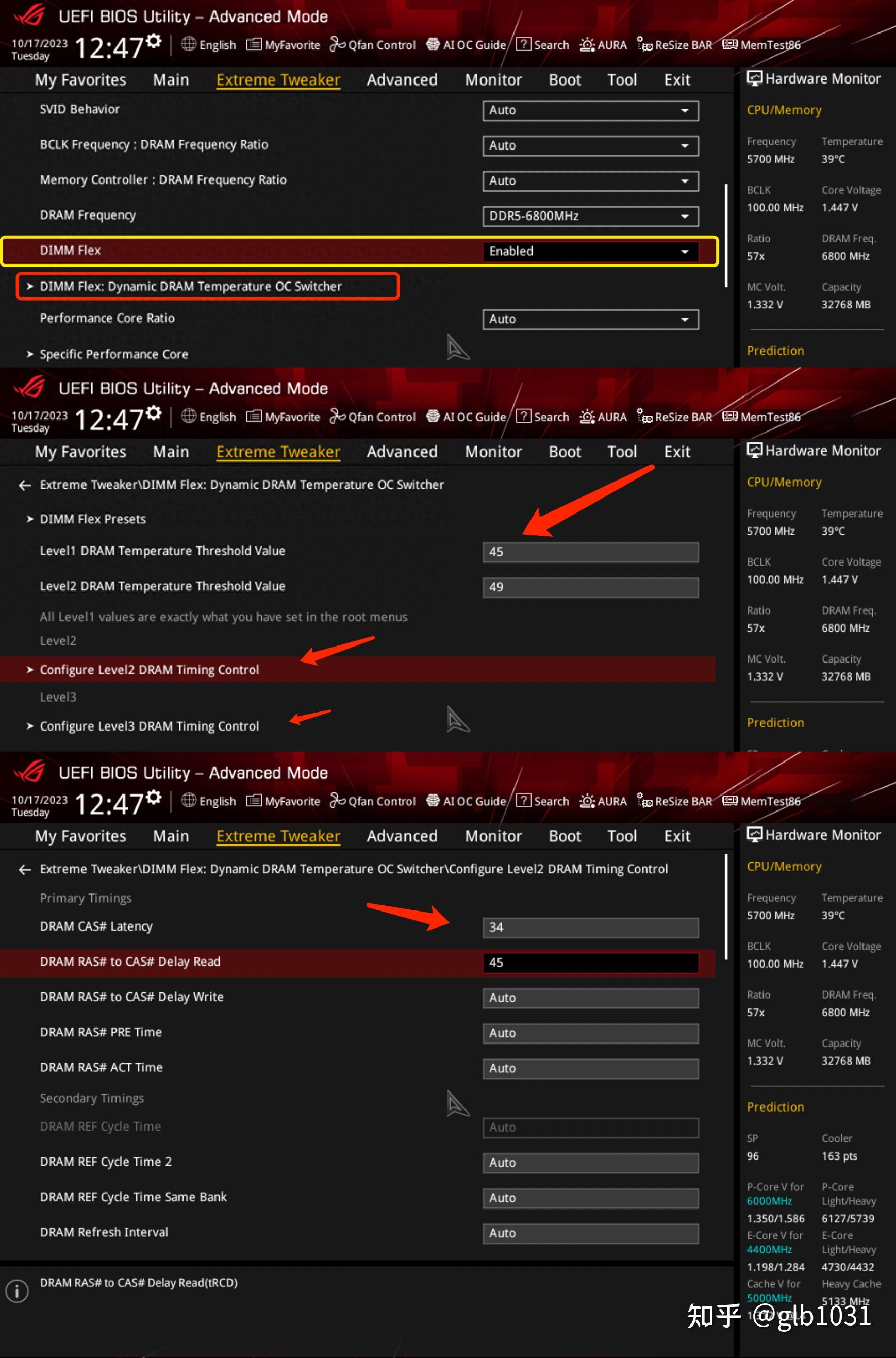Go back from Level2 DRAM Timing Control screen

pyautogui.click(x=25, y=870)
